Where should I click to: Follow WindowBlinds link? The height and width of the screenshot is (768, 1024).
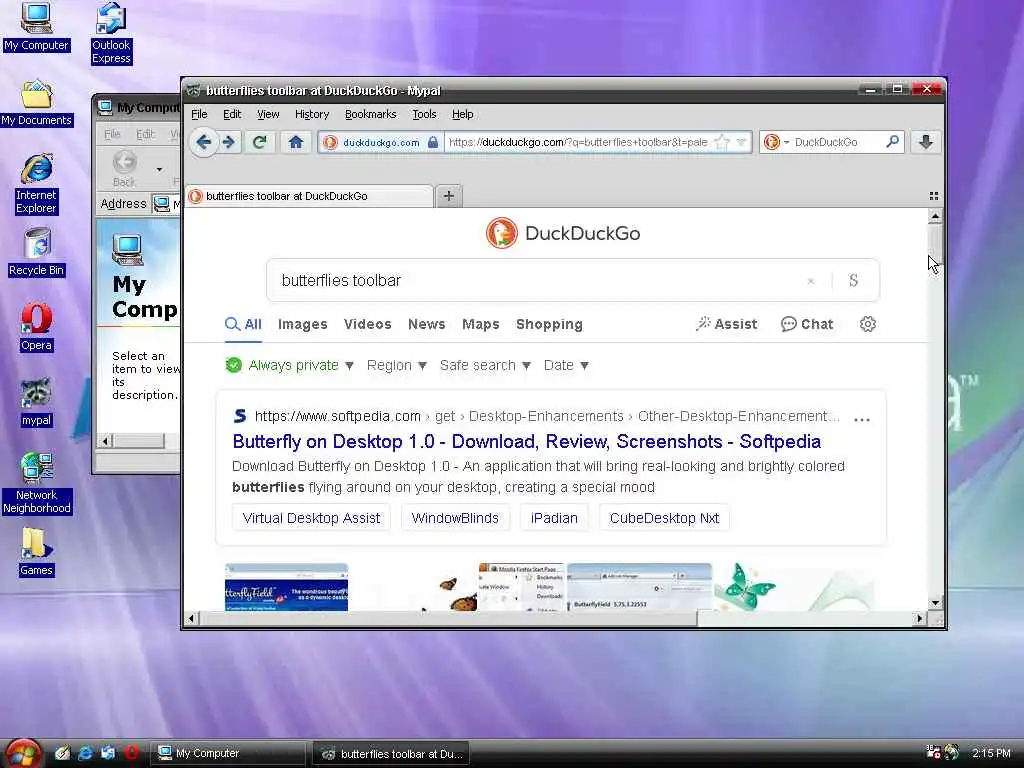455,518
